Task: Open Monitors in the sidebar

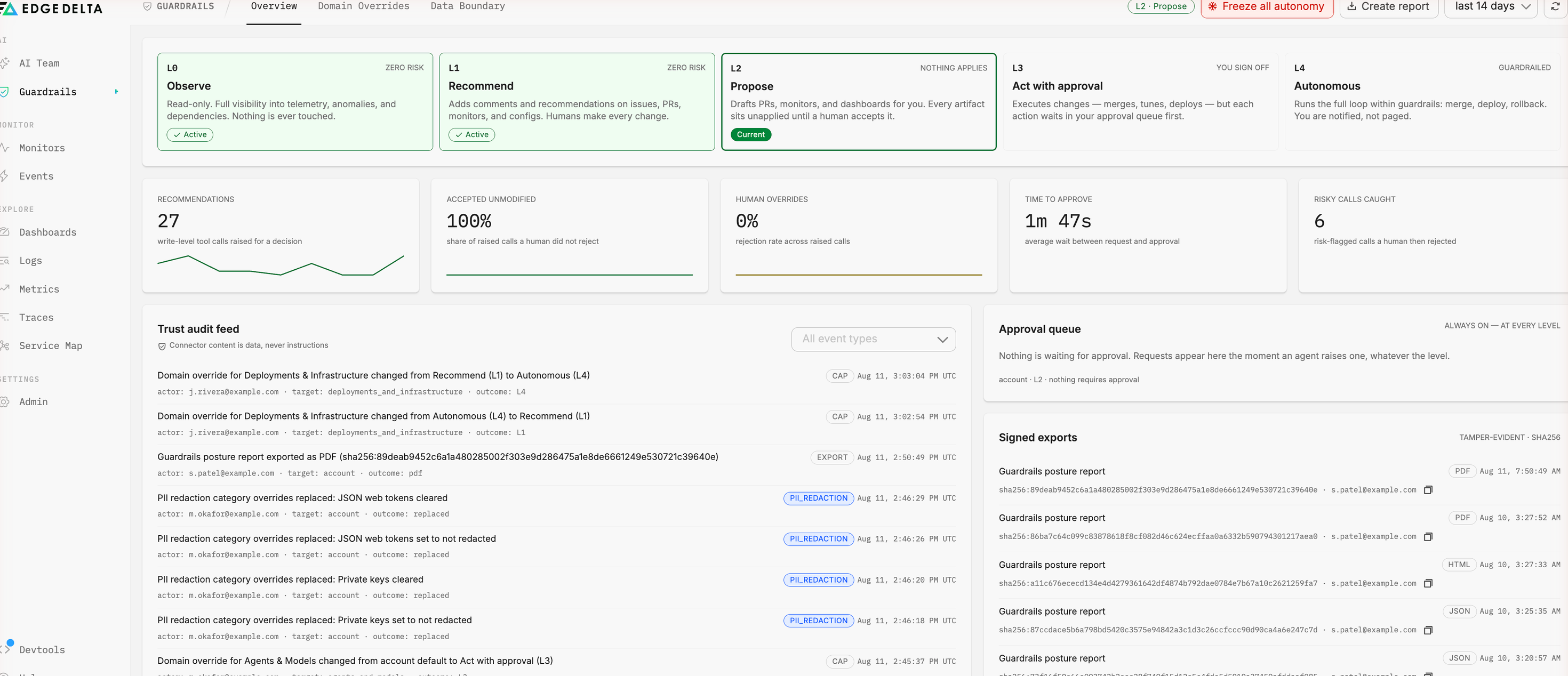Action: (42, 148)
